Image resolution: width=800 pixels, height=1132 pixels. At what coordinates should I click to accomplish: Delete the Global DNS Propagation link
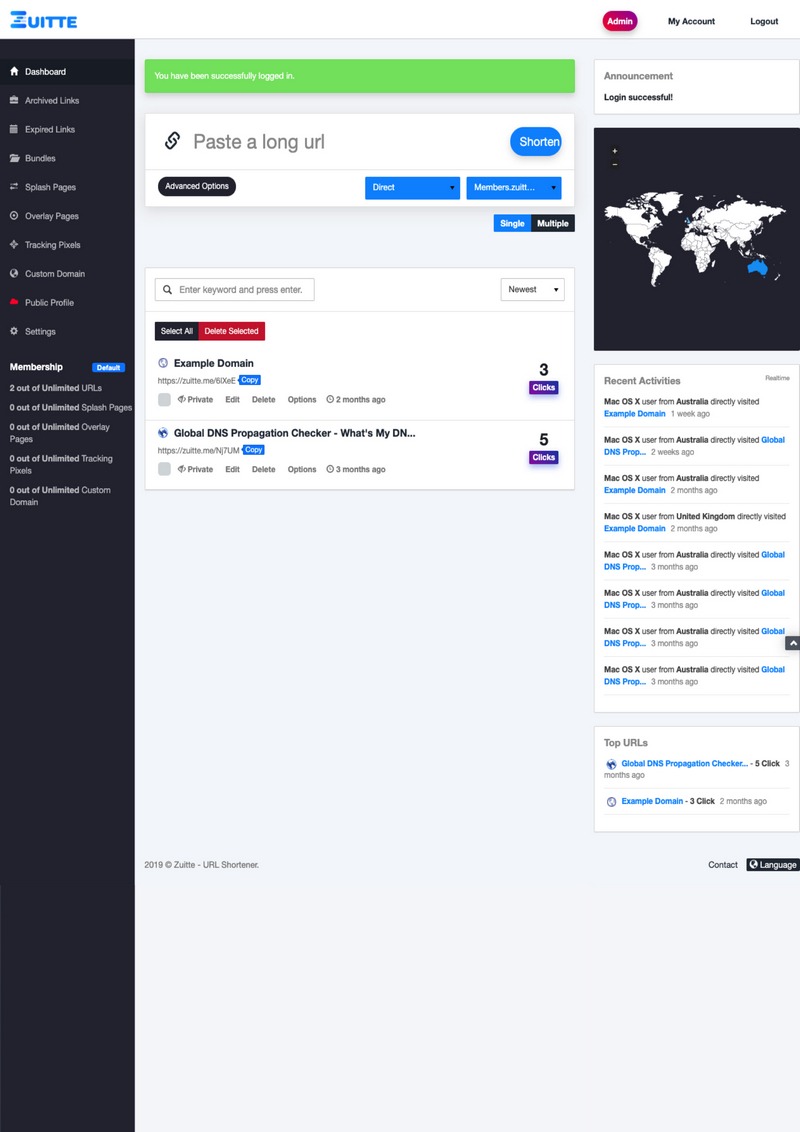coord(264,469)
